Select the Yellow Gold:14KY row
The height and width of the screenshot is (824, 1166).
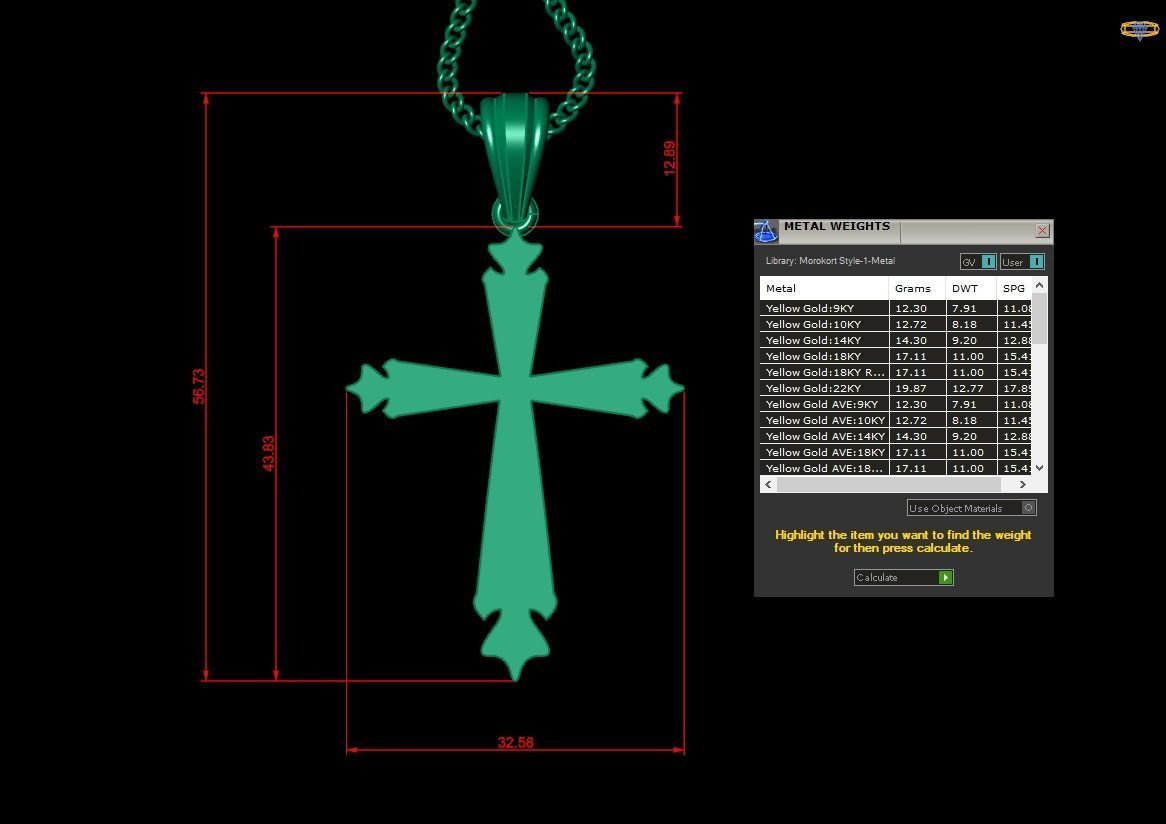[x=896, y=340]
